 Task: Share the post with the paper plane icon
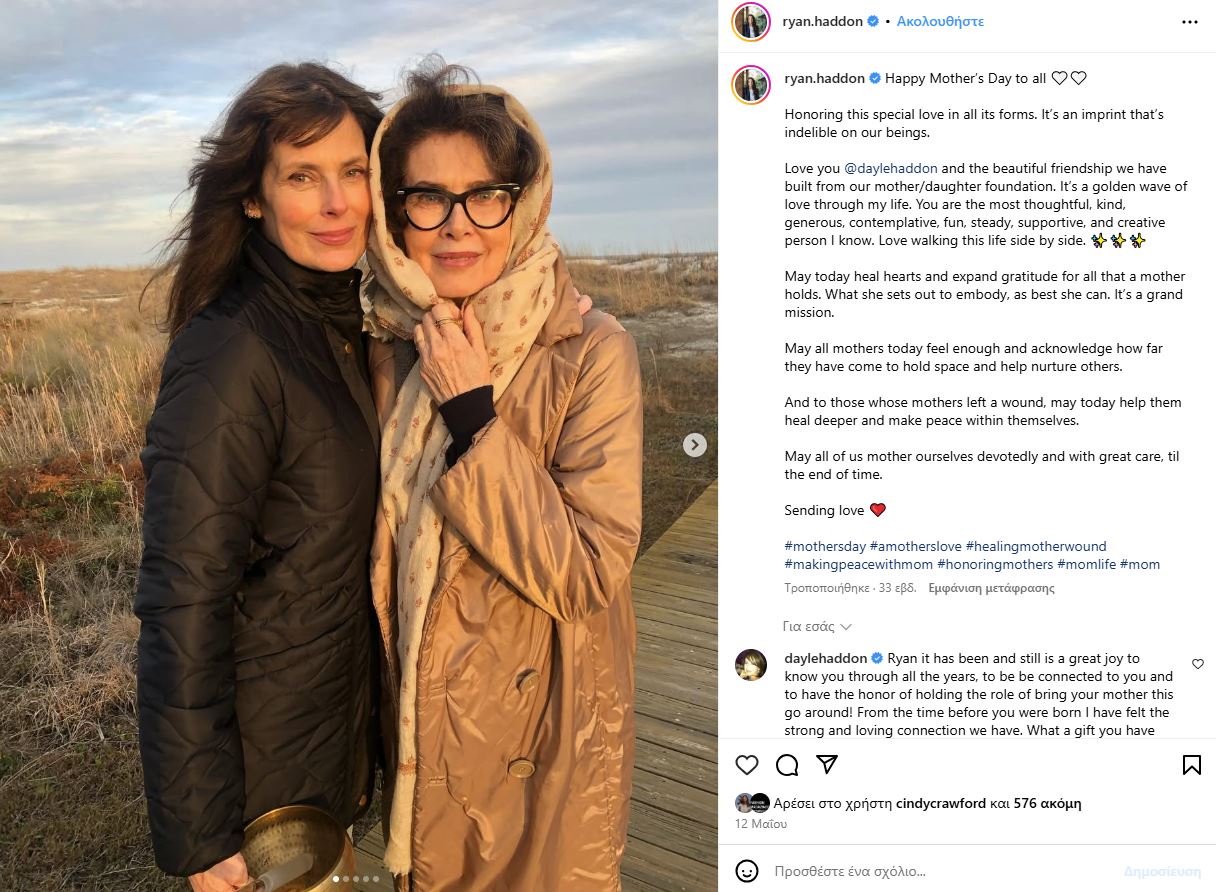pos(827,765)
